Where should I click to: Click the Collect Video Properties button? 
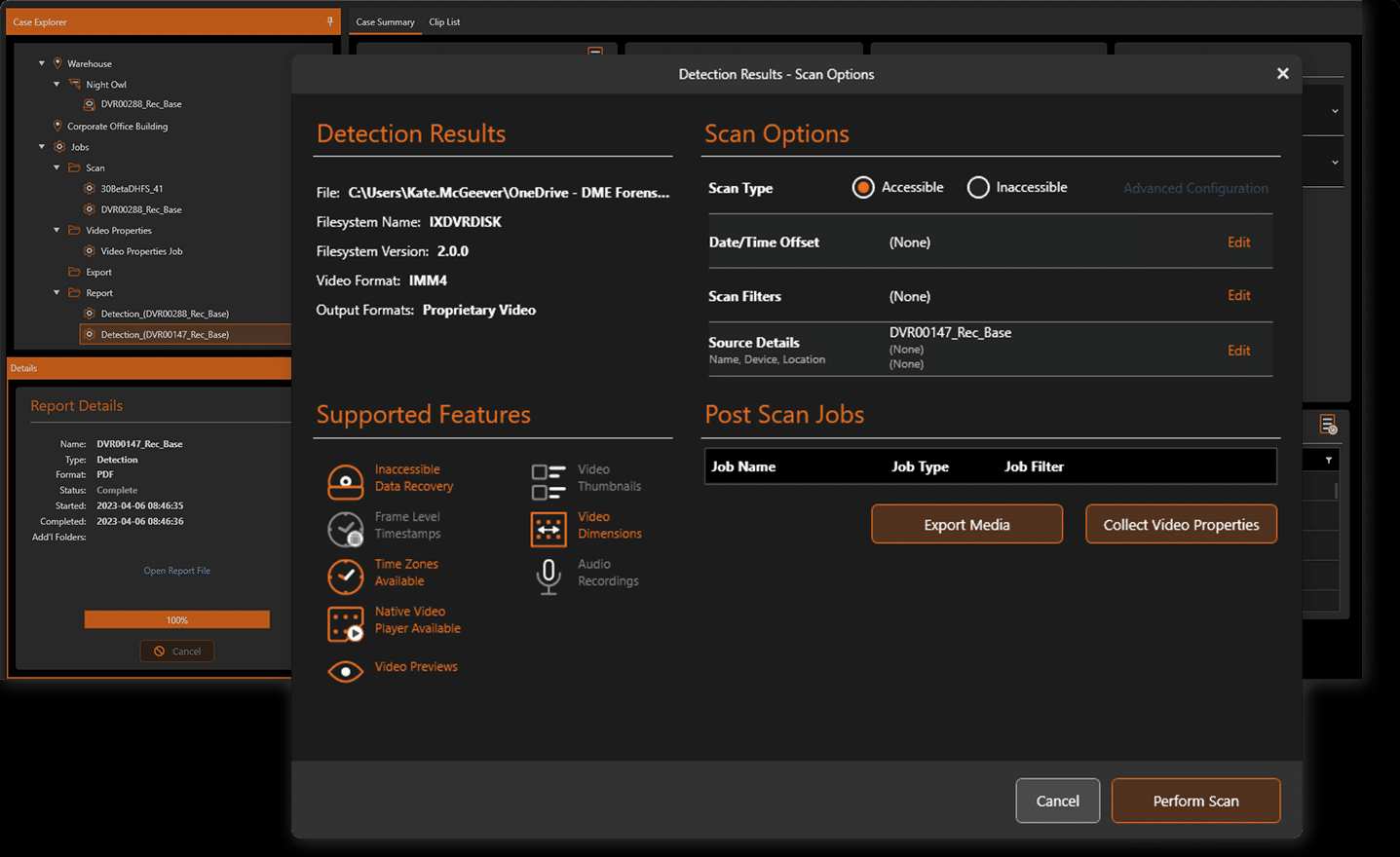[1181, 524]
